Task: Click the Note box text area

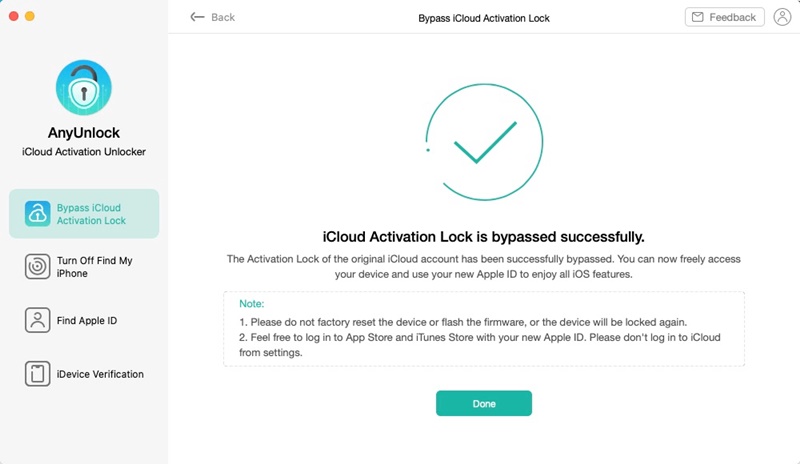Action: point(484,329)
